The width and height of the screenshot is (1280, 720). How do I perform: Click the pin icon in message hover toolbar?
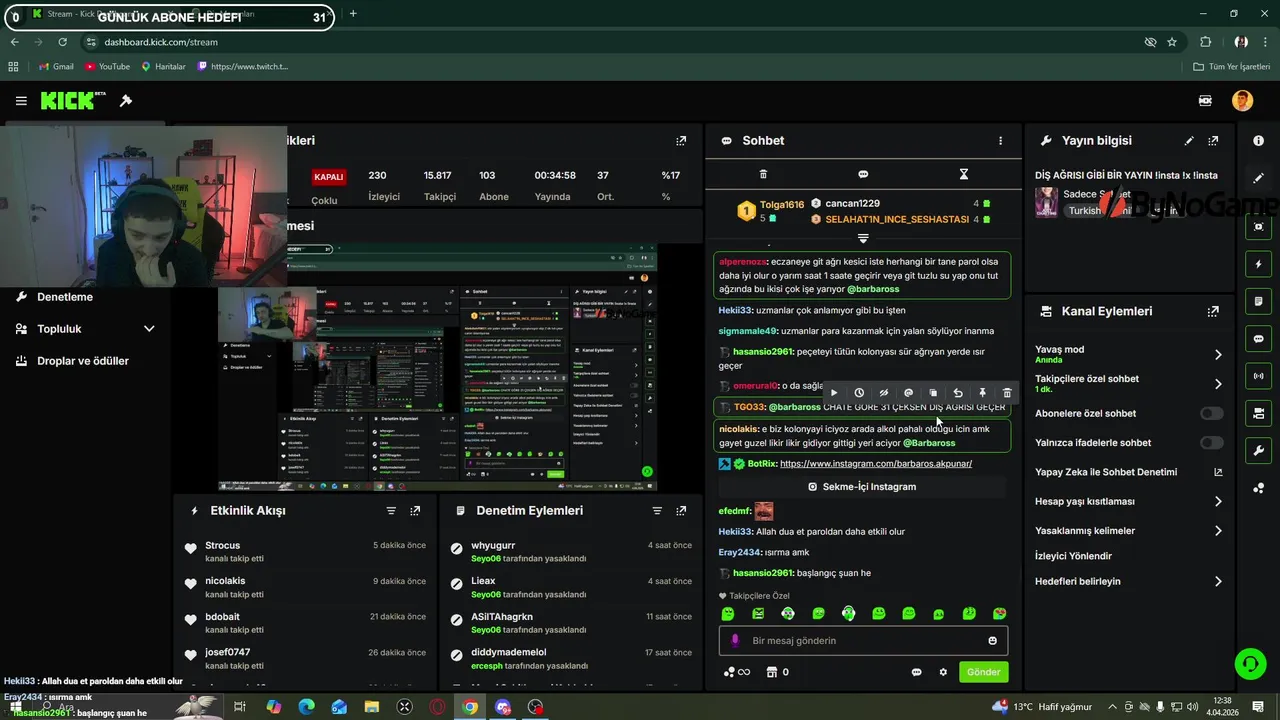[x=982, y=393]
